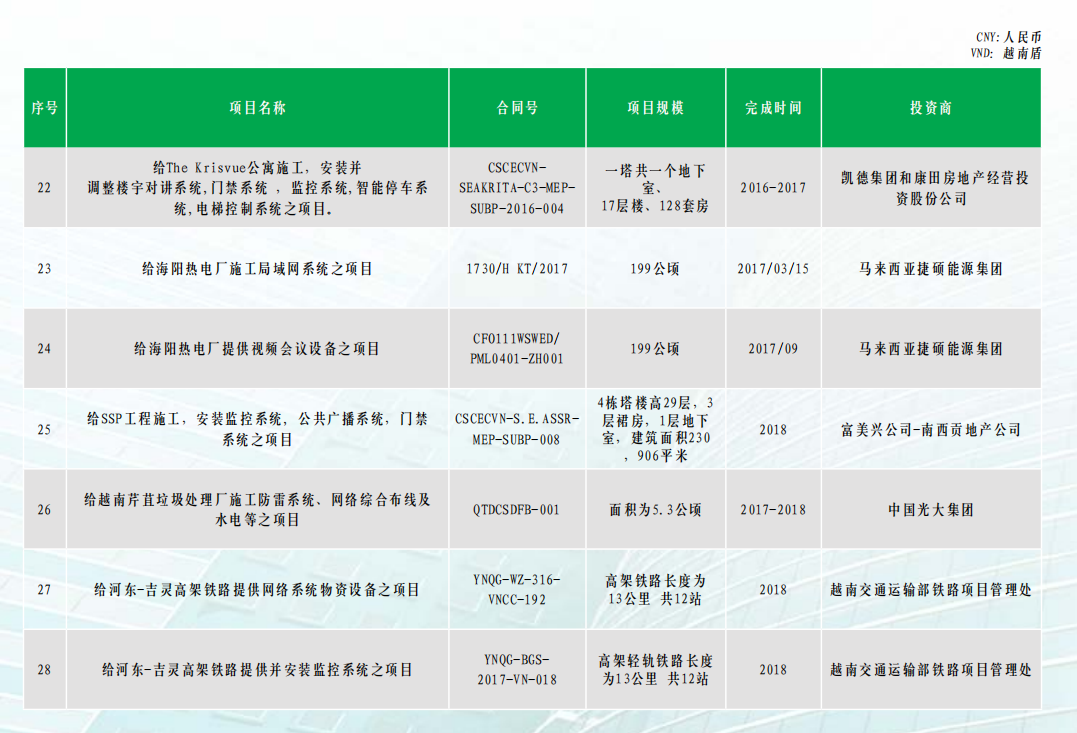Select the 凯德集团和康田房地产经营投资股份公司 cell

point(930,188)
